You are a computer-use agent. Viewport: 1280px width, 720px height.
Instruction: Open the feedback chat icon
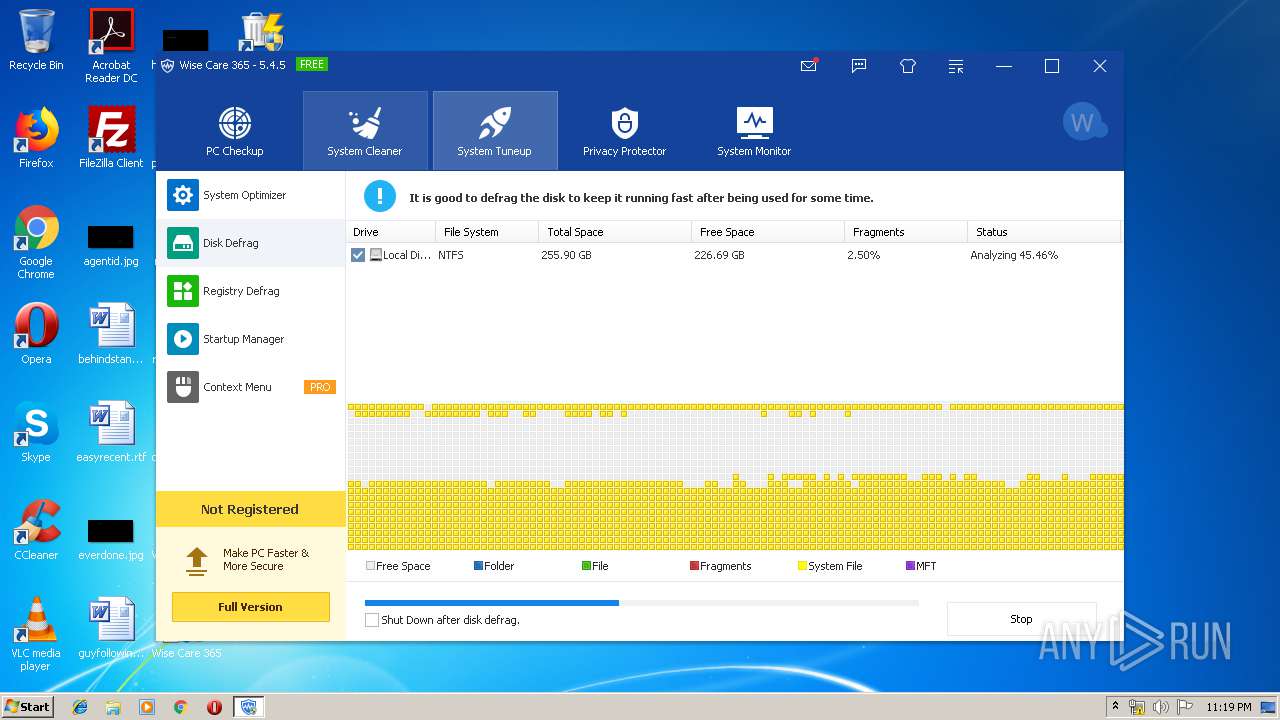[x=858, y=66]
